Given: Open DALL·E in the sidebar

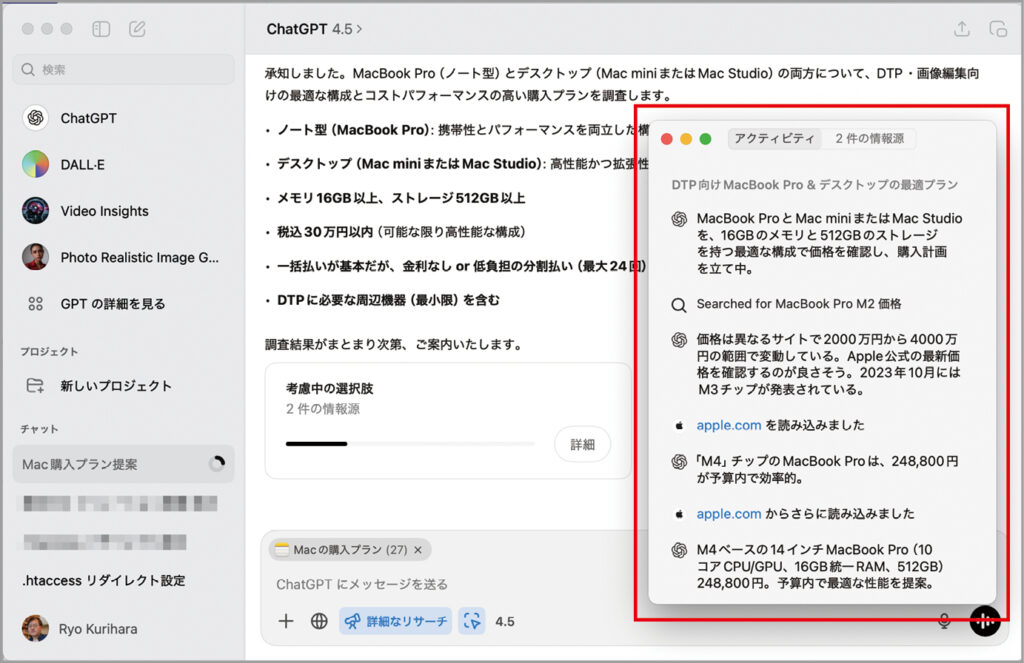Looking at the screenshot, I should click(82, 165).
